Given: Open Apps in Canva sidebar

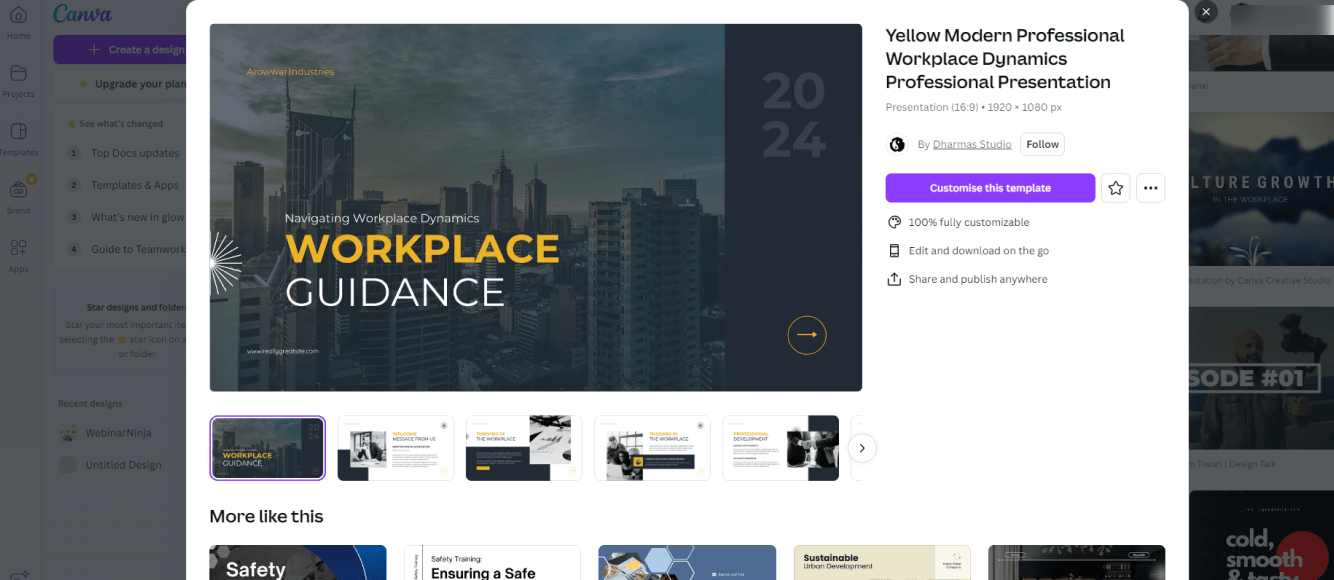Looking at the screenshot, I should [x=18, y=255].
